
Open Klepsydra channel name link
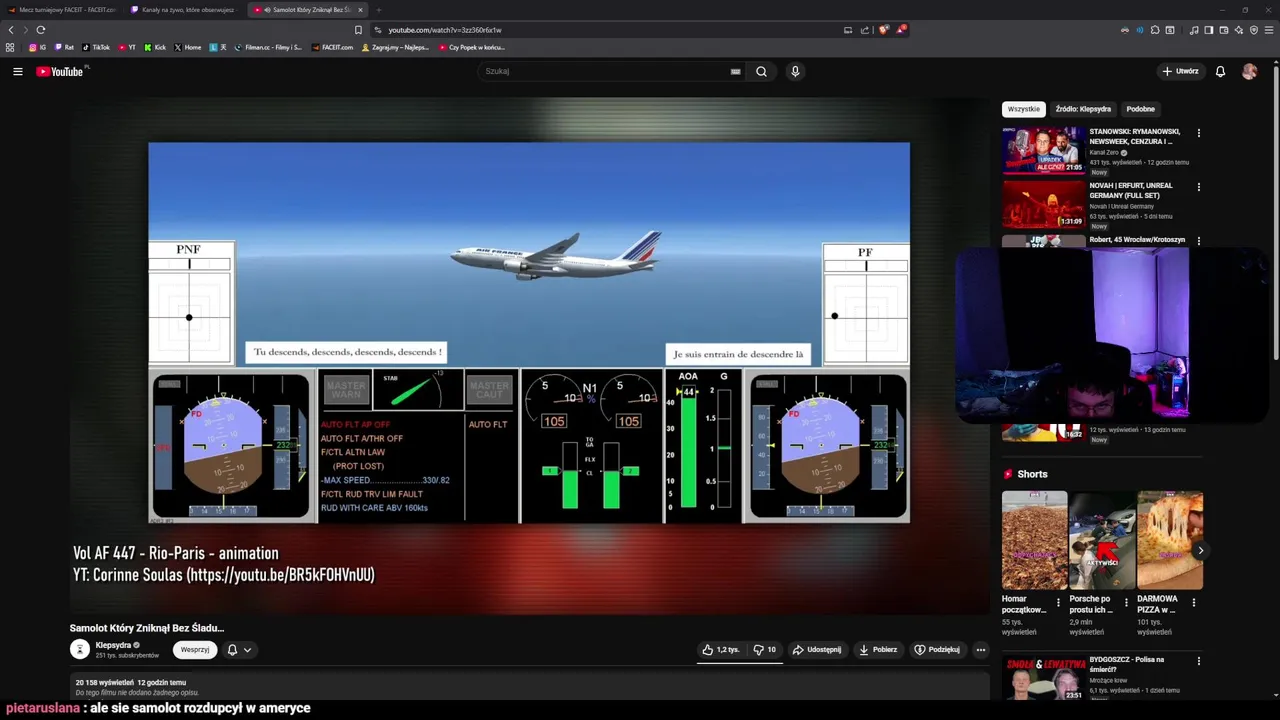coord(113,645)
